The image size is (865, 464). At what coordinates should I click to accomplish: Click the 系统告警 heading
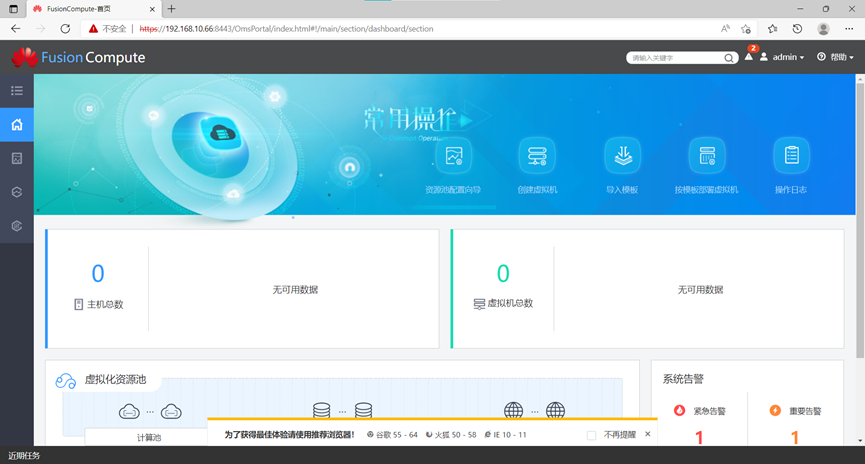tap(683, 379)
